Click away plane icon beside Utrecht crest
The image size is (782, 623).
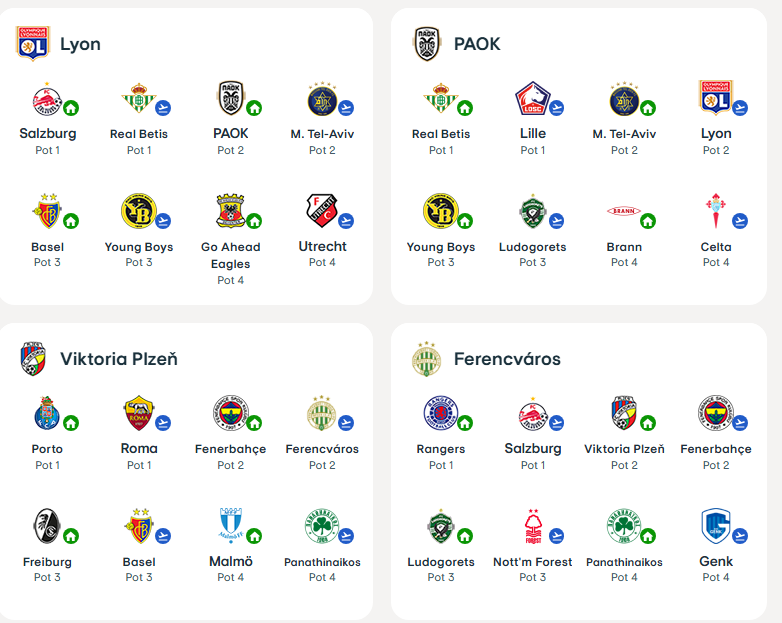coord(346,221)
